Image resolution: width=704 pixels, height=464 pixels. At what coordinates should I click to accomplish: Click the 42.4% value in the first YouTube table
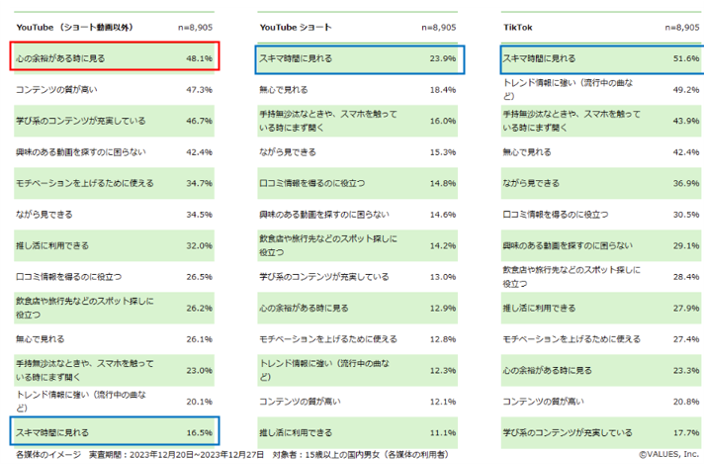tap(199, 152)
